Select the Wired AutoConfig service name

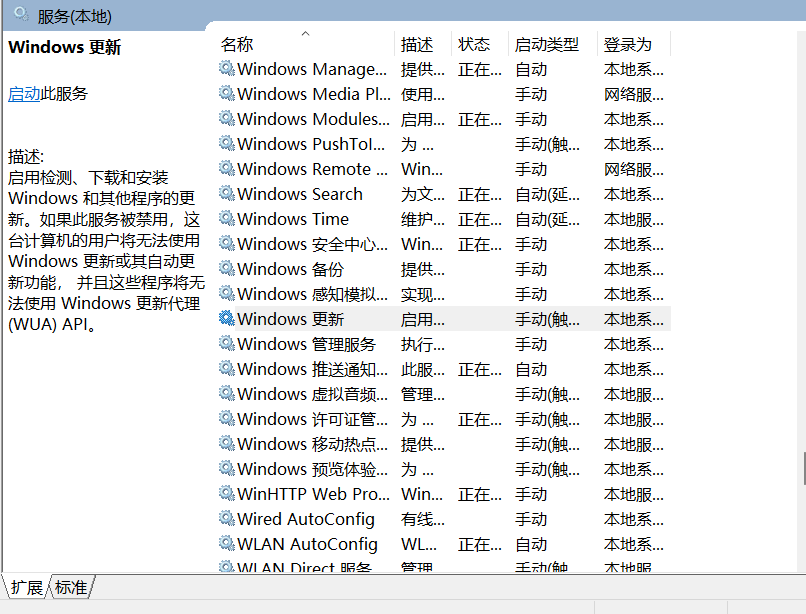point(306,519)
